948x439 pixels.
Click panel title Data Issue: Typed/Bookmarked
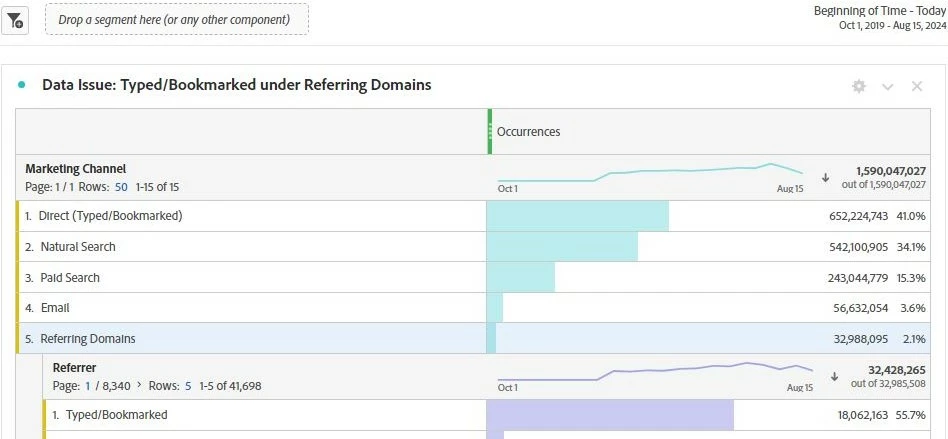[236, 85]
